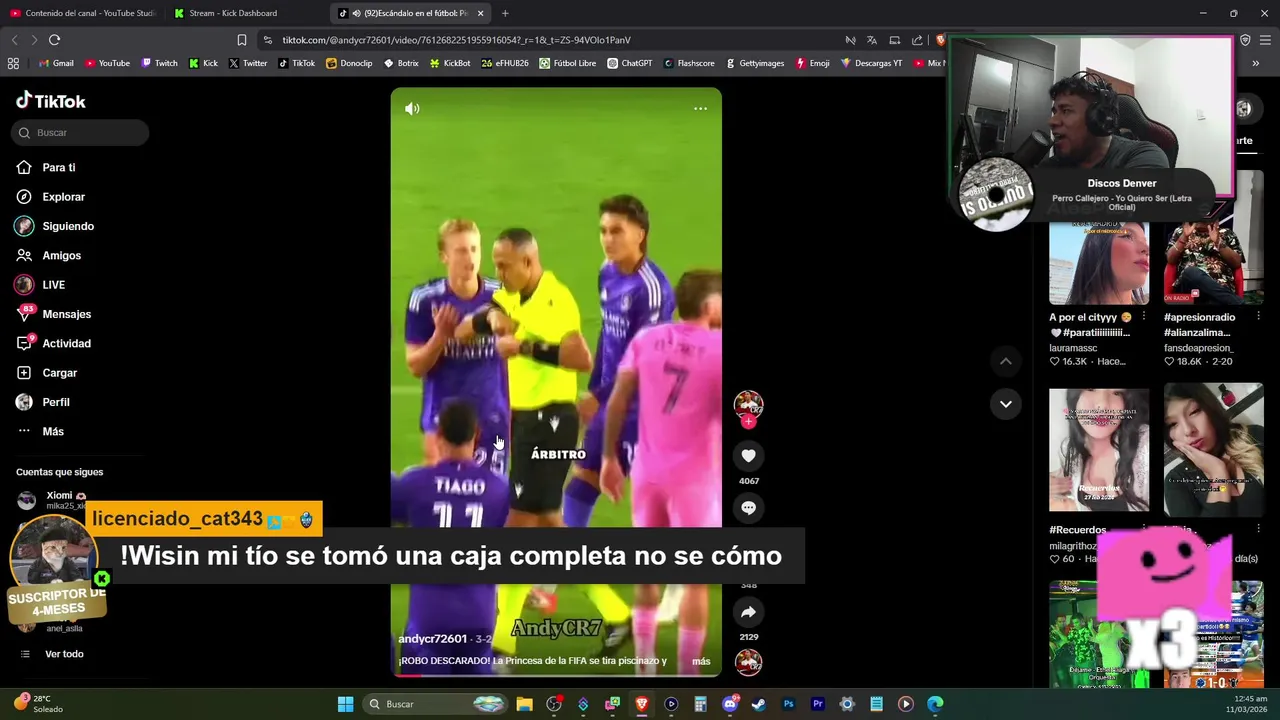The width and height of the screenshot is (1280, 720).
Task: Click the video progress bar
Action: click(x=556, y=675)
